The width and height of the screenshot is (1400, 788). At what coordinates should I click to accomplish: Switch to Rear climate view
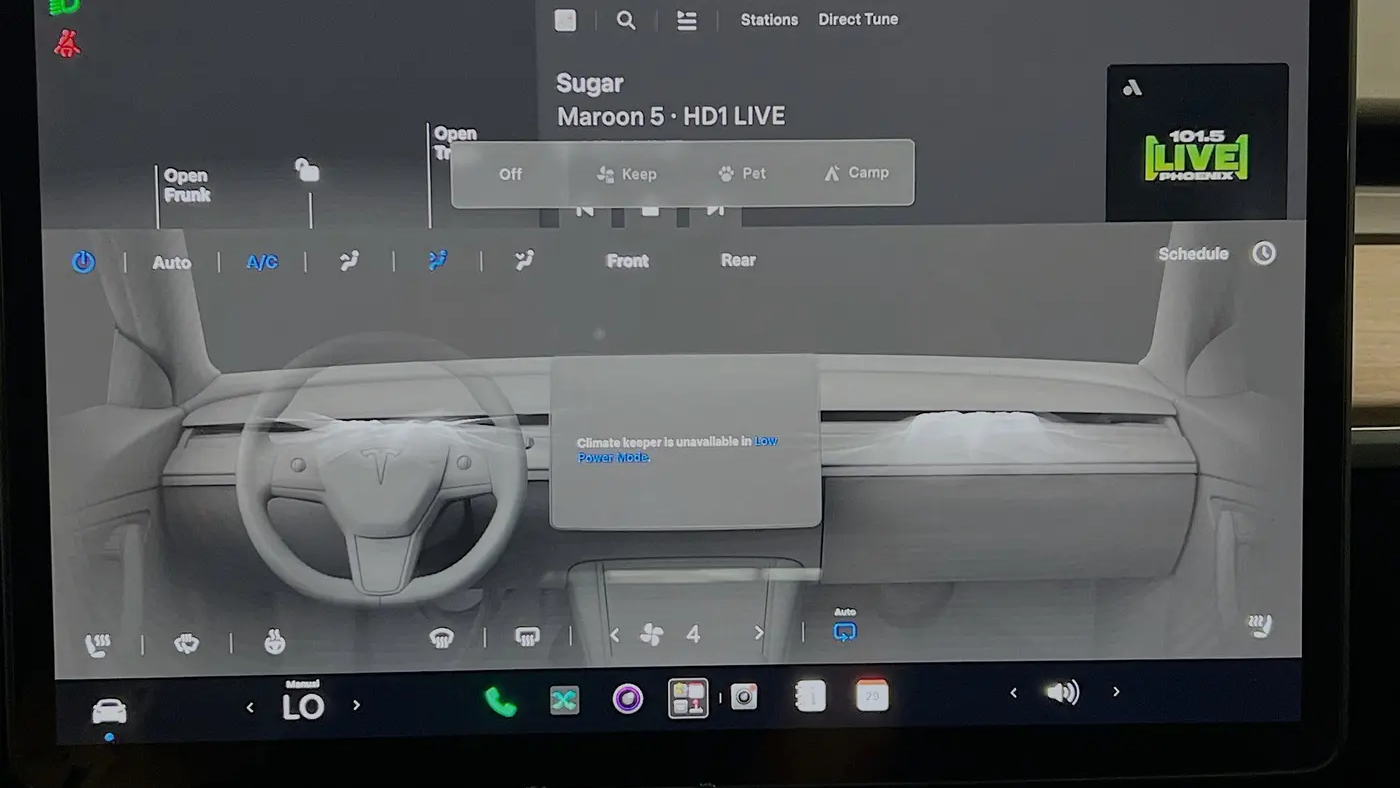[738, 260]
